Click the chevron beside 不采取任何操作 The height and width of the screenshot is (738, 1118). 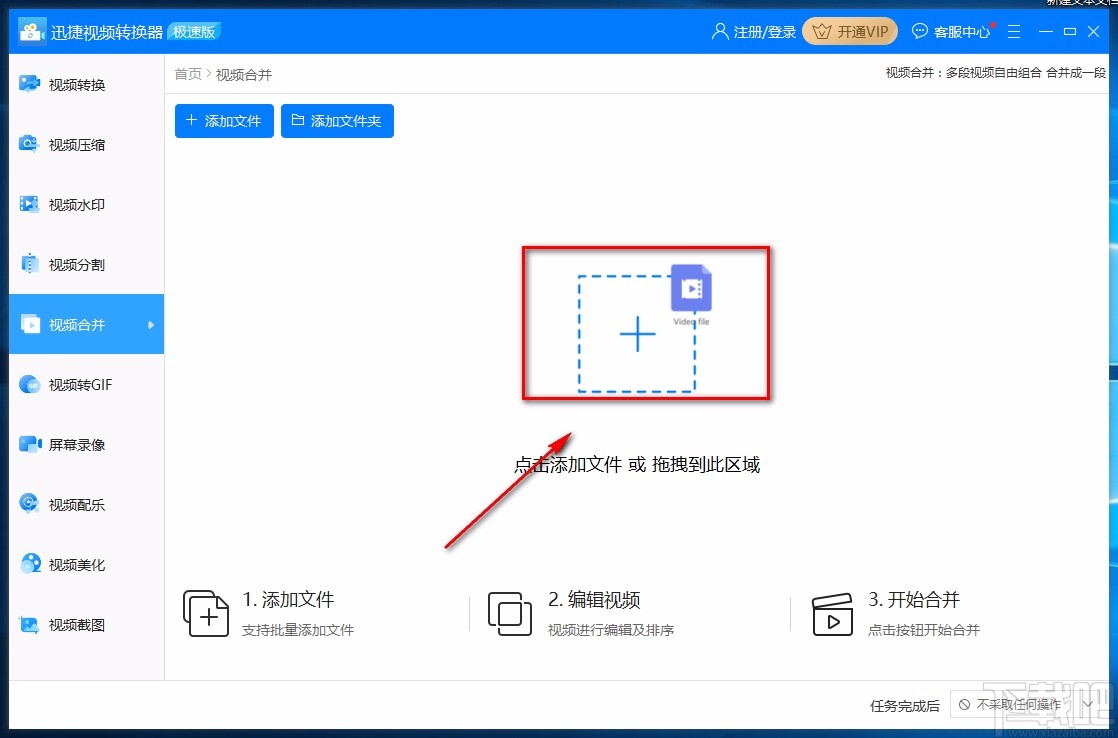pos(1086,705)
